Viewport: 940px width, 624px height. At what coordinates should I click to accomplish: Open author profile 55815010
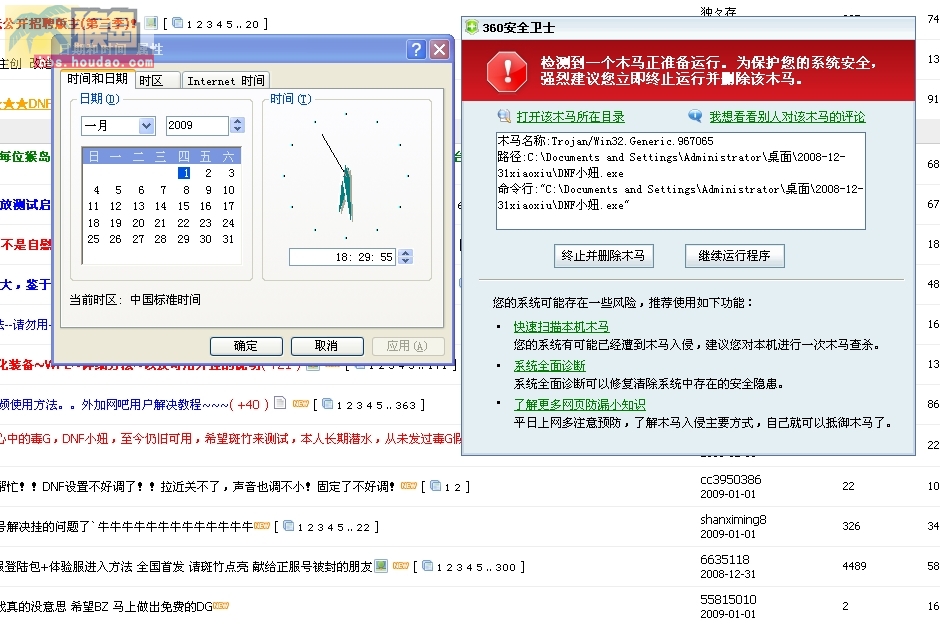pyautogui.click(x=728, y=599)
